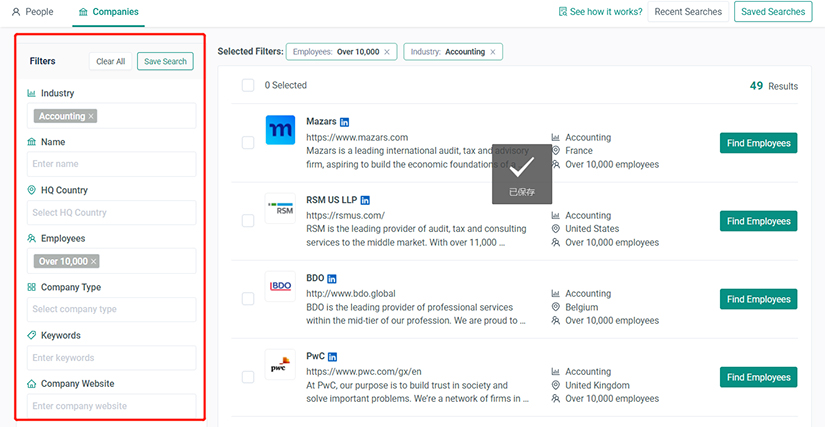
Task: Select the Companies tab
Action: click(108, 12)
